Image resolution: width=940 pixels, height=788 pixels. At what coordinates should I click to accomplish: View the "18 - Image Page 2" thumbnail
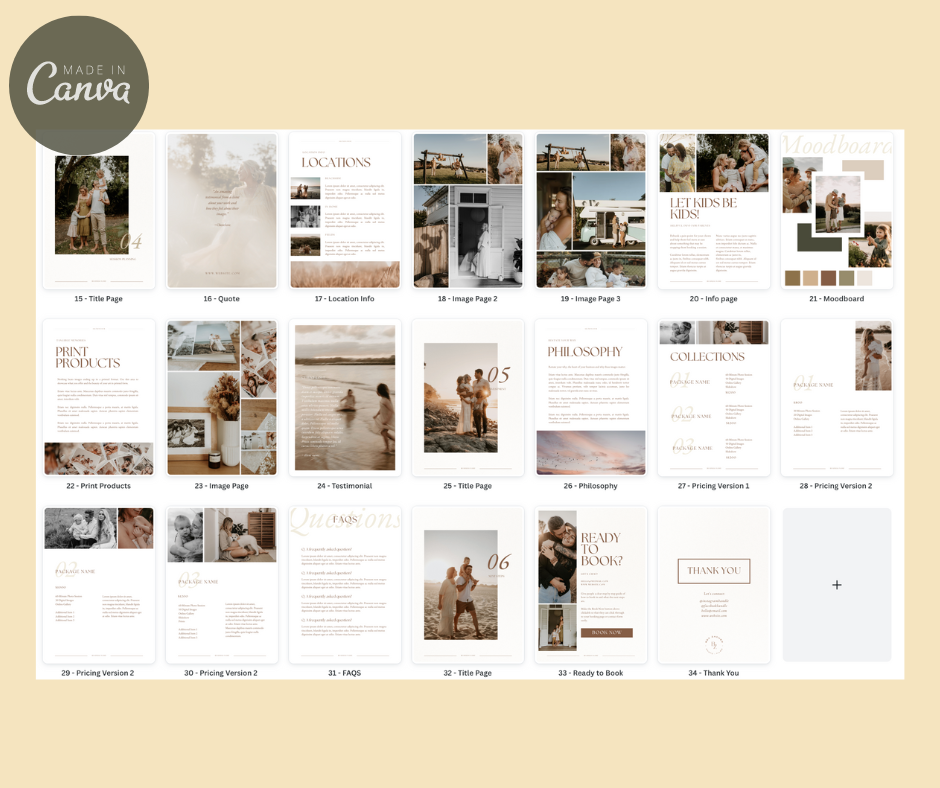[x=467, y=210]
